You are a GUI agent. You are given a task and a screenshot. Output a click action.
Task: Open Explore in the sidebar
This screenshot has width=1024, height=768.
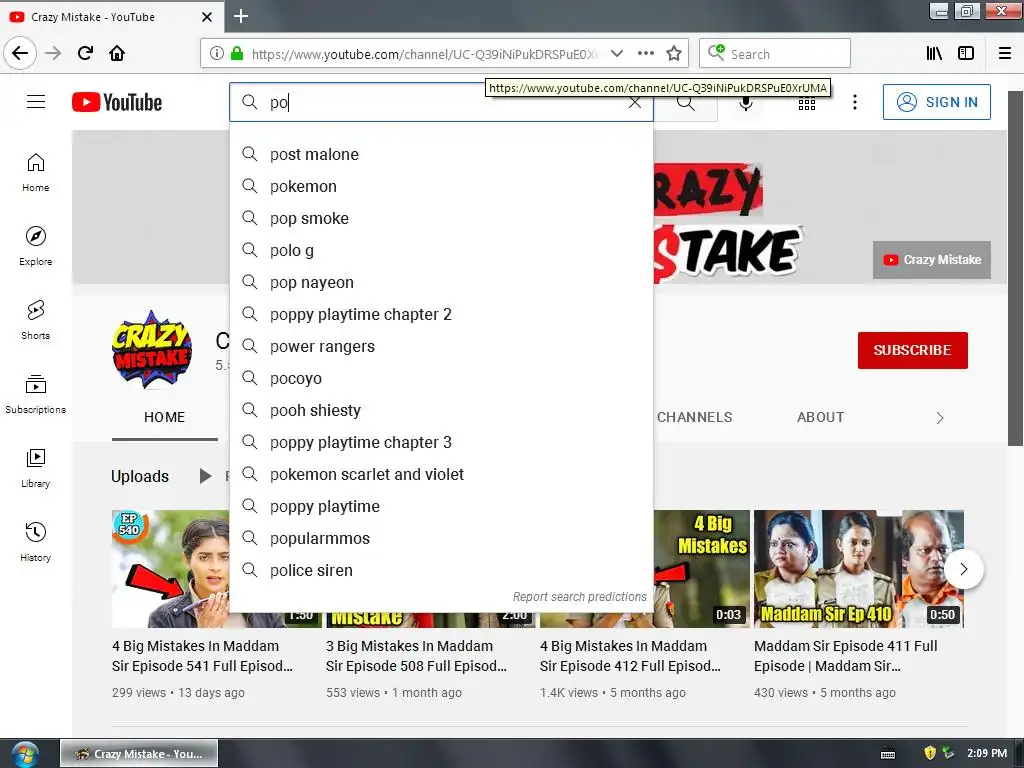click(x=35, y=246)
